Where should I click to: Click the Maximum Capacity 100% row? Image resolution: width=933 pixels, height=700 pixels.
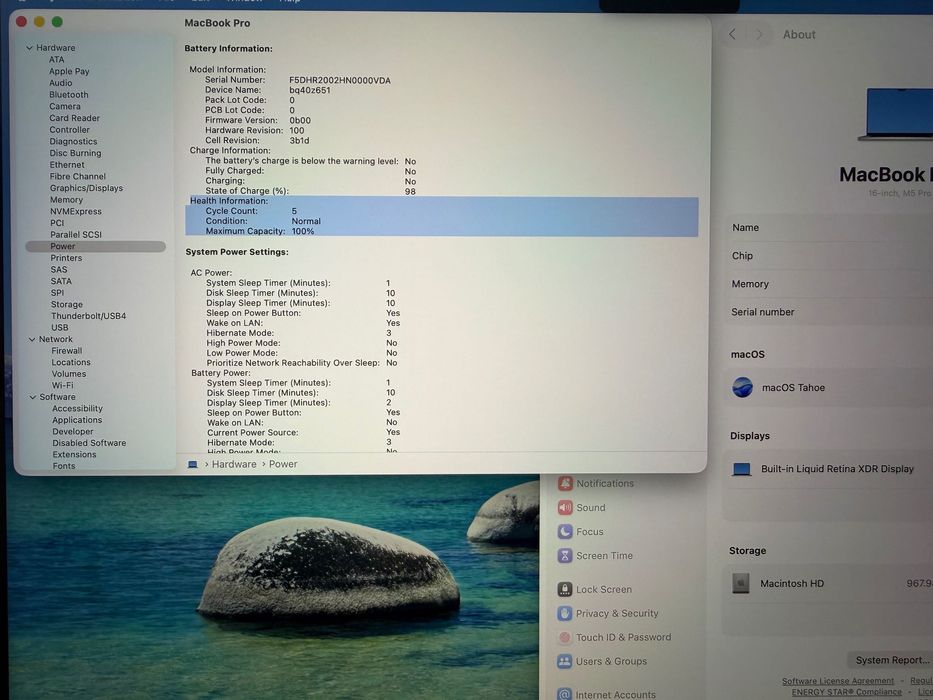[x=442, y=232]
